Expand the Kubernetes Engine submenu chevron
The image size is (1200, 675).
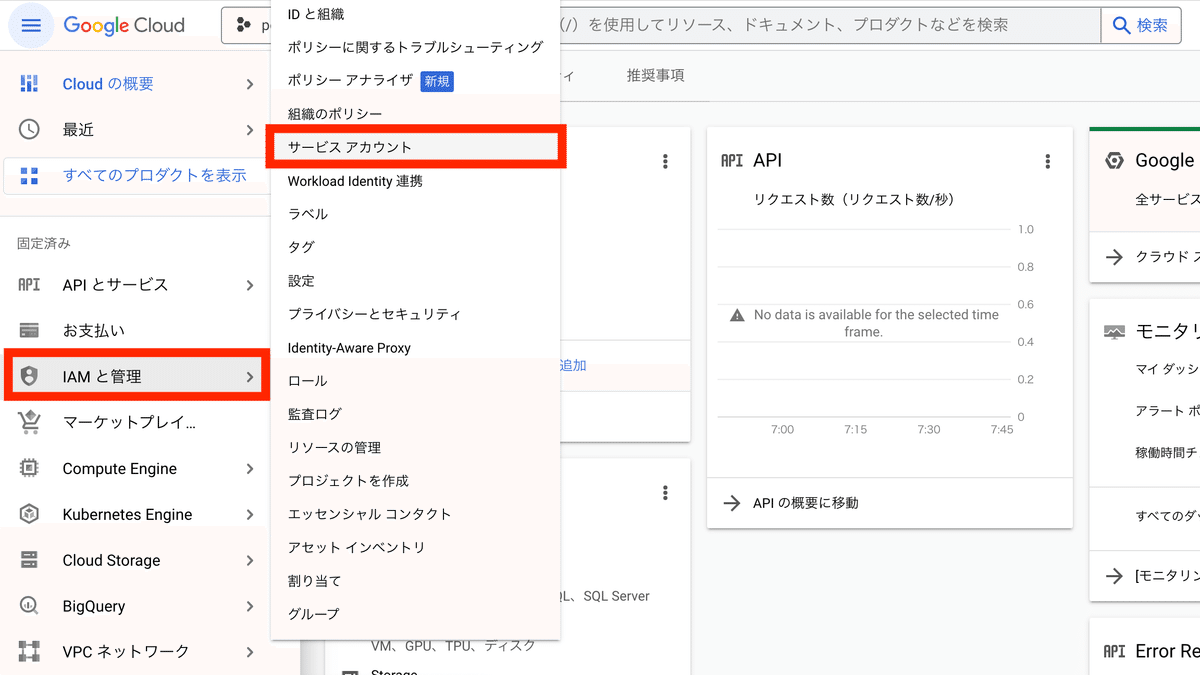coord(250,514)
